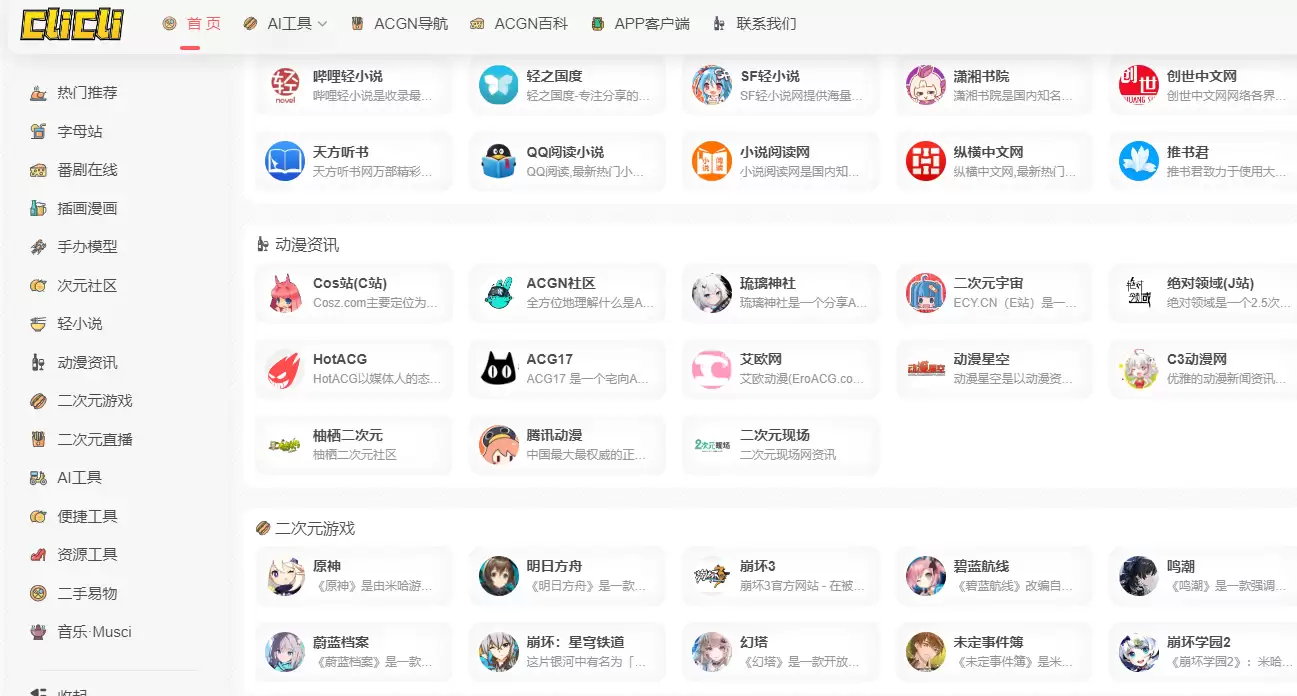Click the 动漫星空 logo icon

coord(926,369)
